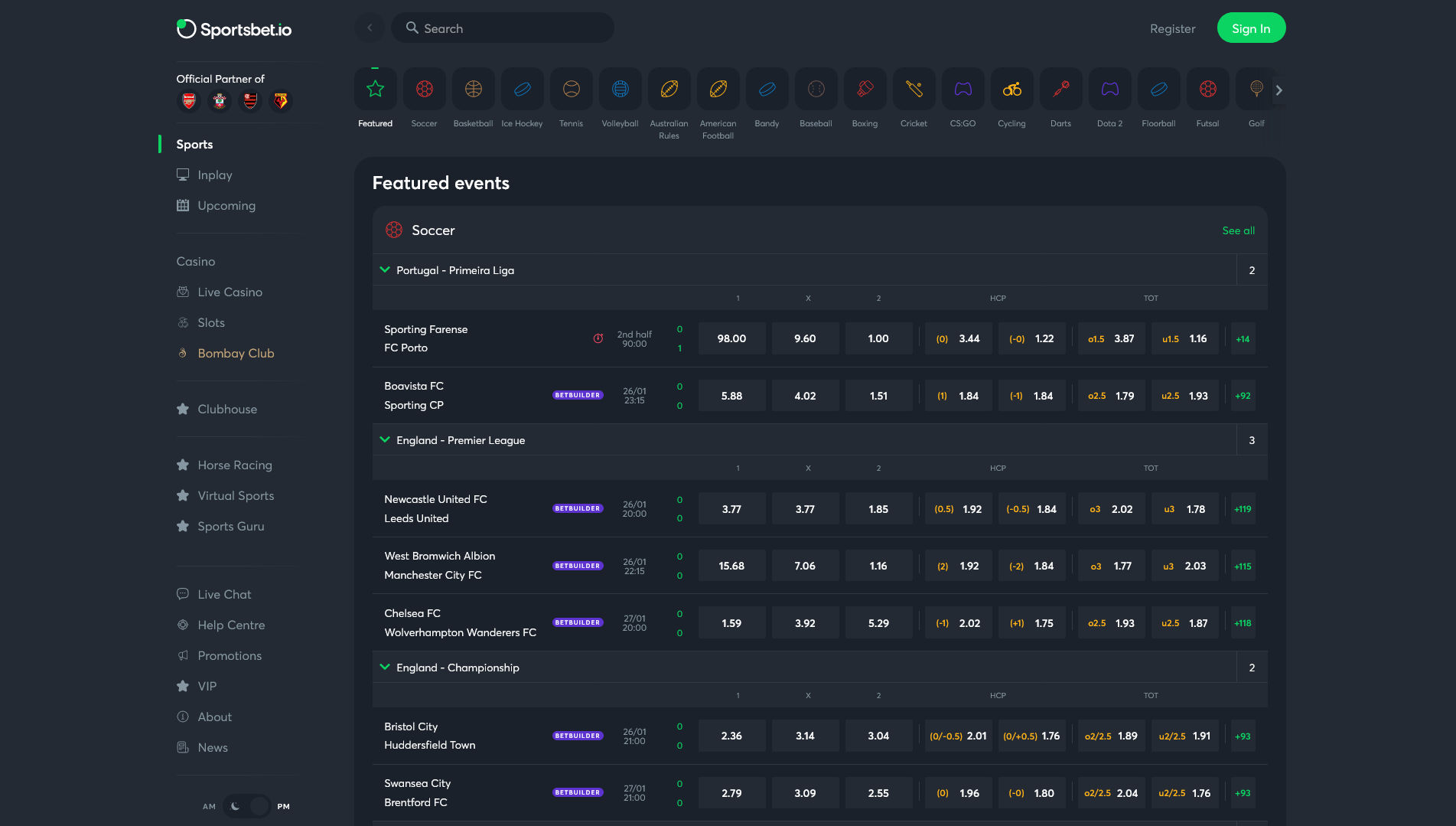The image size is (1456, 826).
Task: Select American Football sport icon
Action: coord(718,90)
